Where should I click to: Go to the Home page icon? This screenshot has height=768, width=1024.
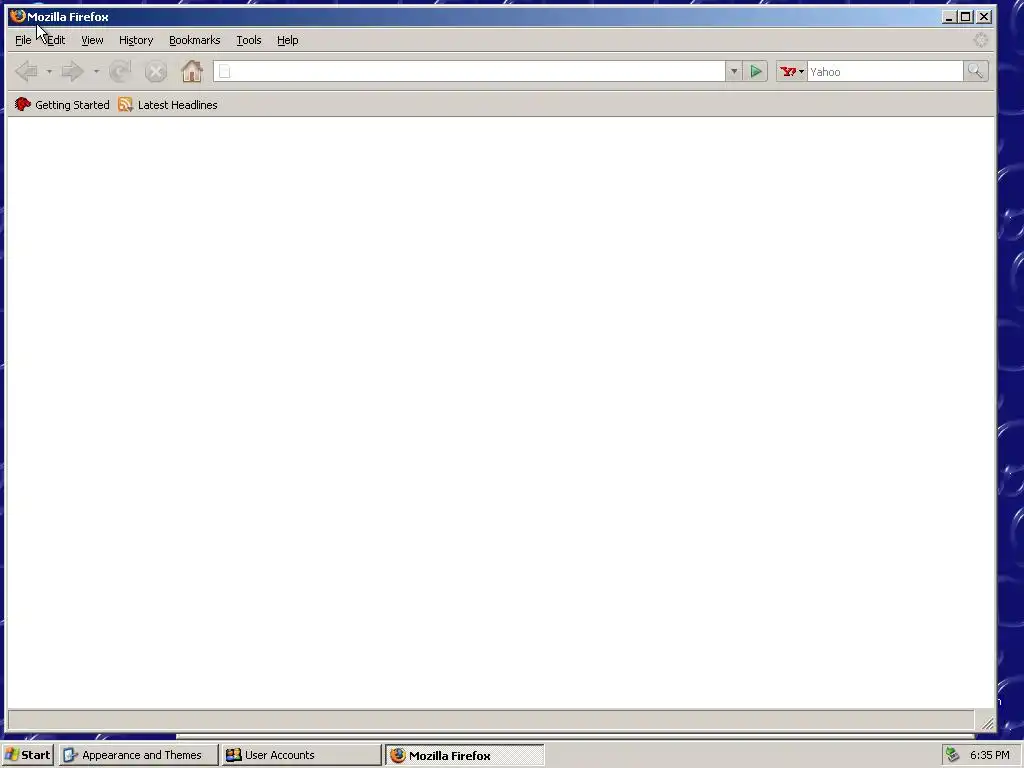(192, 71)
